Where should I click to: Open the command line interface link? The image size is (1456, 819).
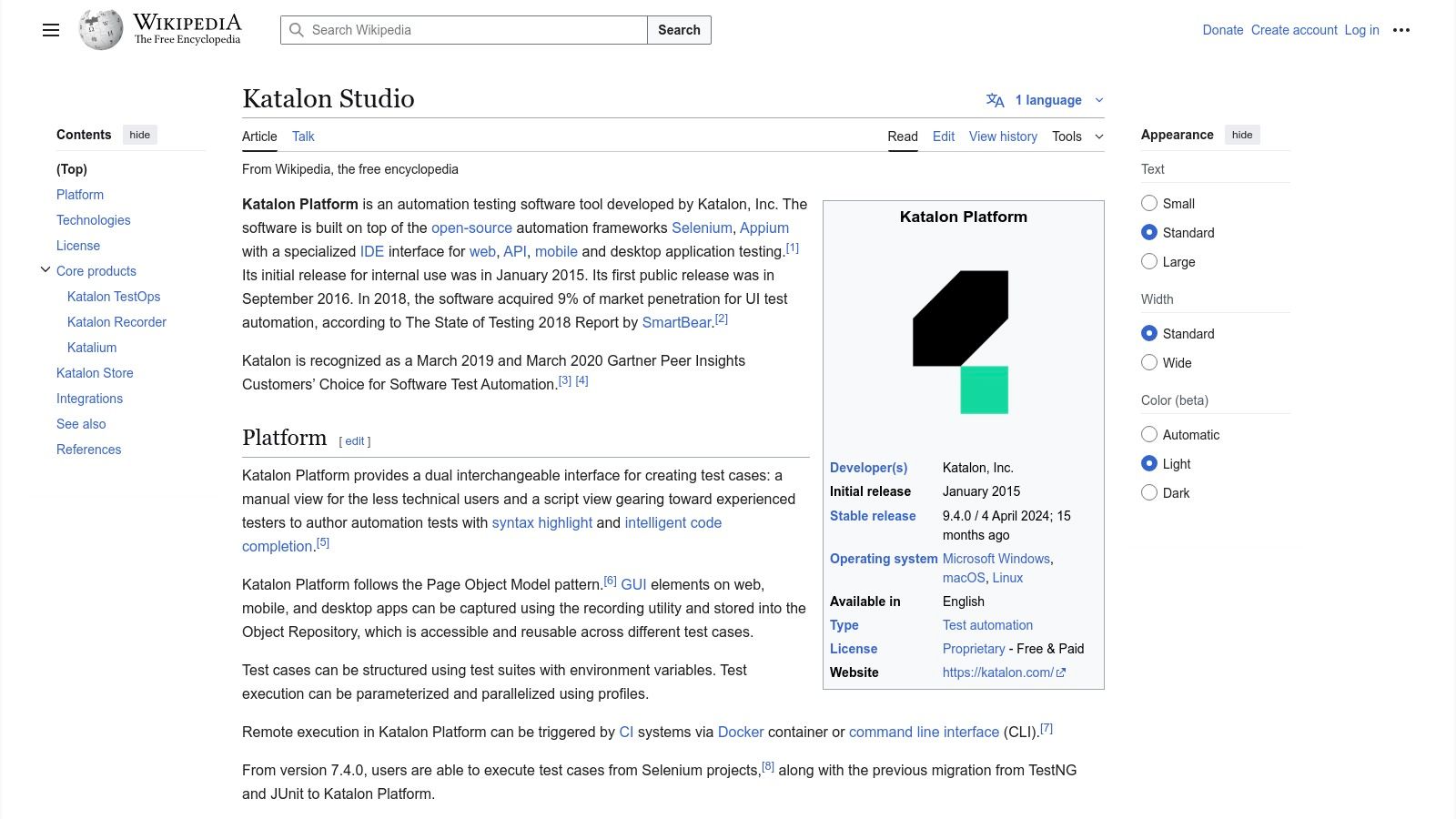pyautogui.click(x=924, y=732)
